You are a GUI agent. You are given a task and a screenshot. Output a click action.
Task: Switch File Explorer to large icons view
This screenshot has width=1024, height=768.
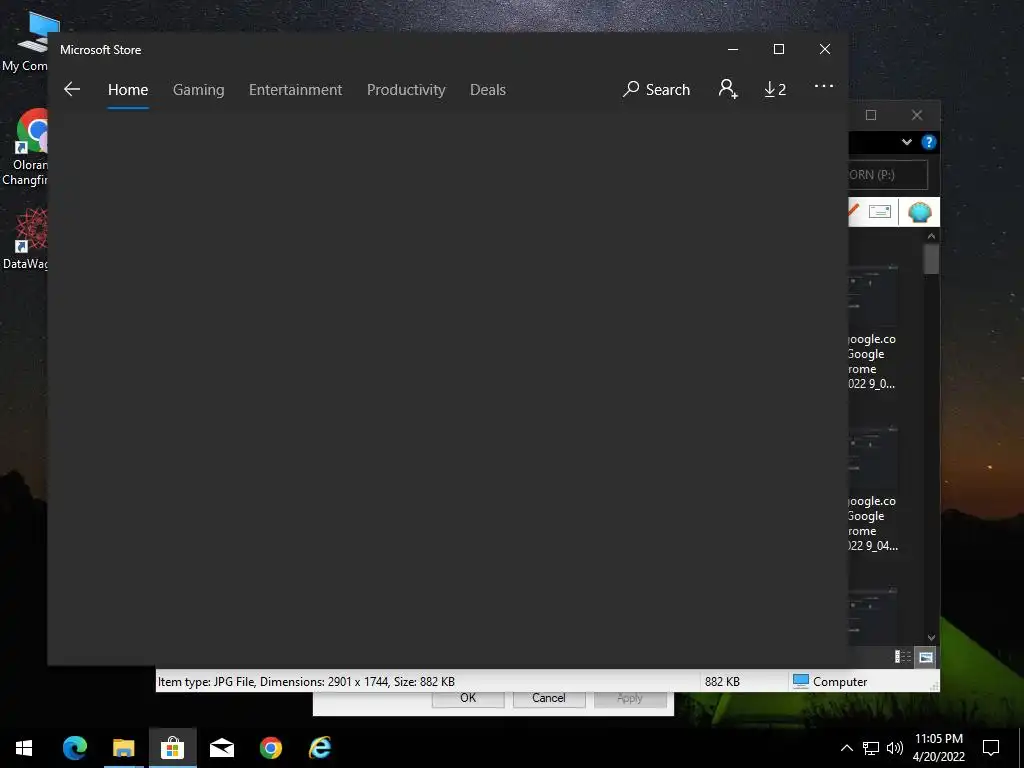(x=925, y=657)
